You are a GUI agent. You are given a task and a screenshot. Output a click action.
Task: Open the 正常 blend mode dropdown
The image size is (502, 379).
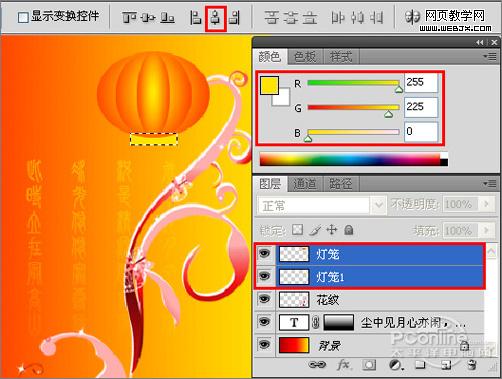tap(321, 205)
